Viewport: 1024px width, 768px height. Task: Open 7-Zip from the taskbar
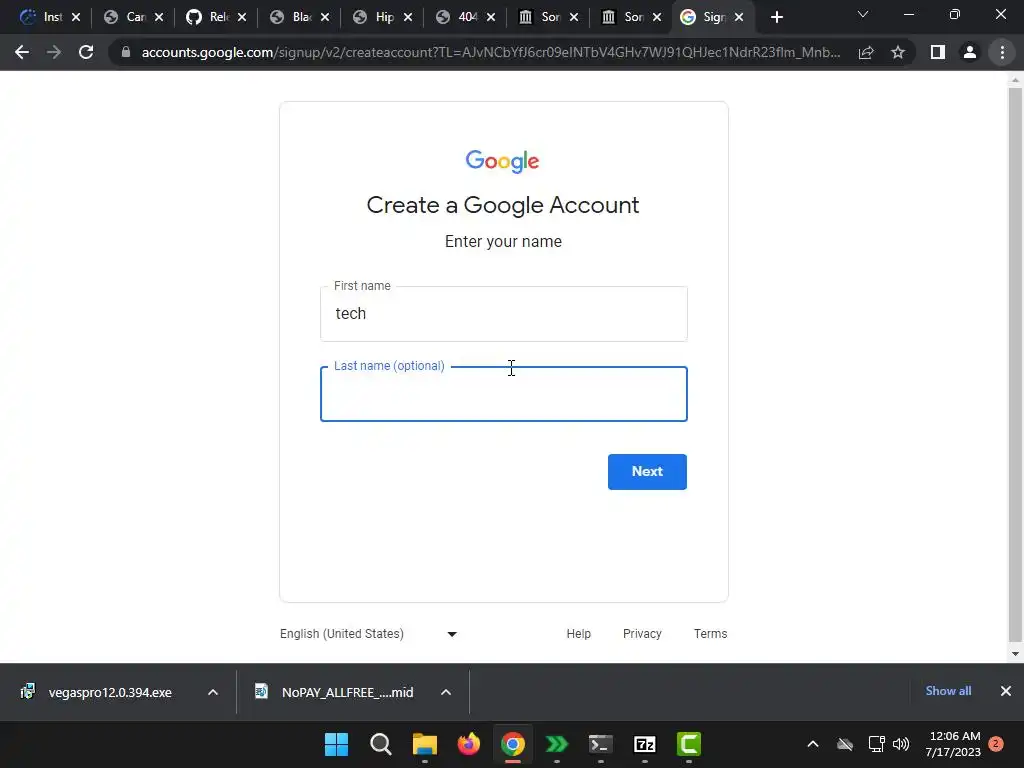tap(645, 744)
